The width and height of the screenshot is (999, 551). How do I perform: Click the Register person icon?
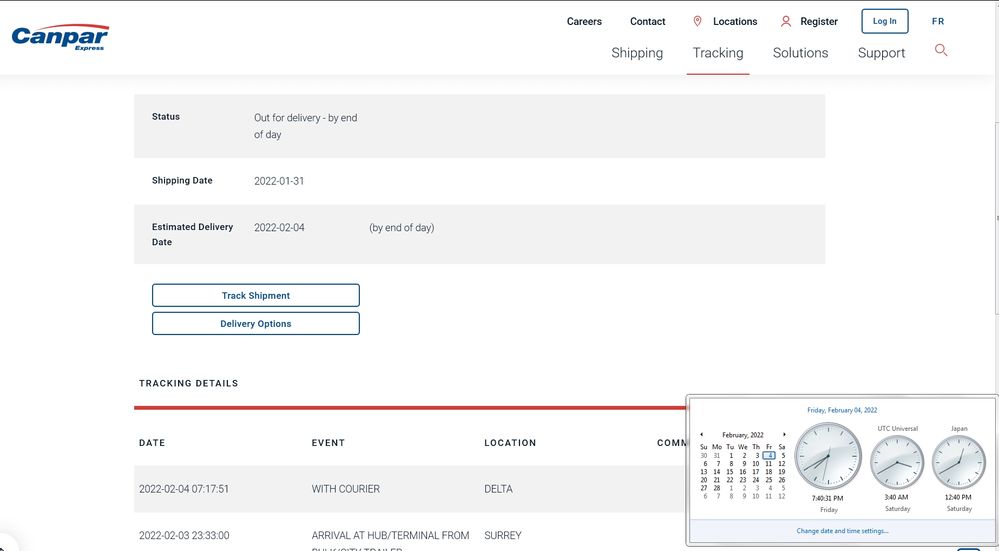785,21
